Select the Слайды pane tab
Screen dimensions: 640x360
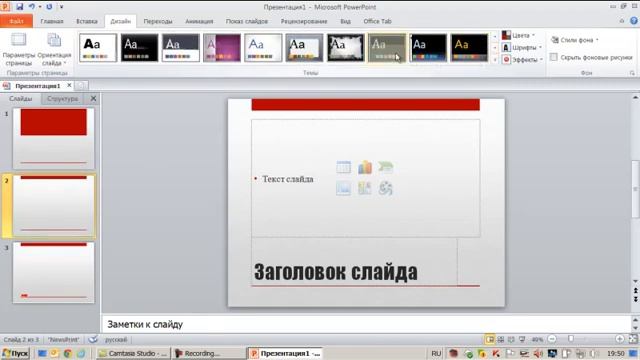[20, 99]
